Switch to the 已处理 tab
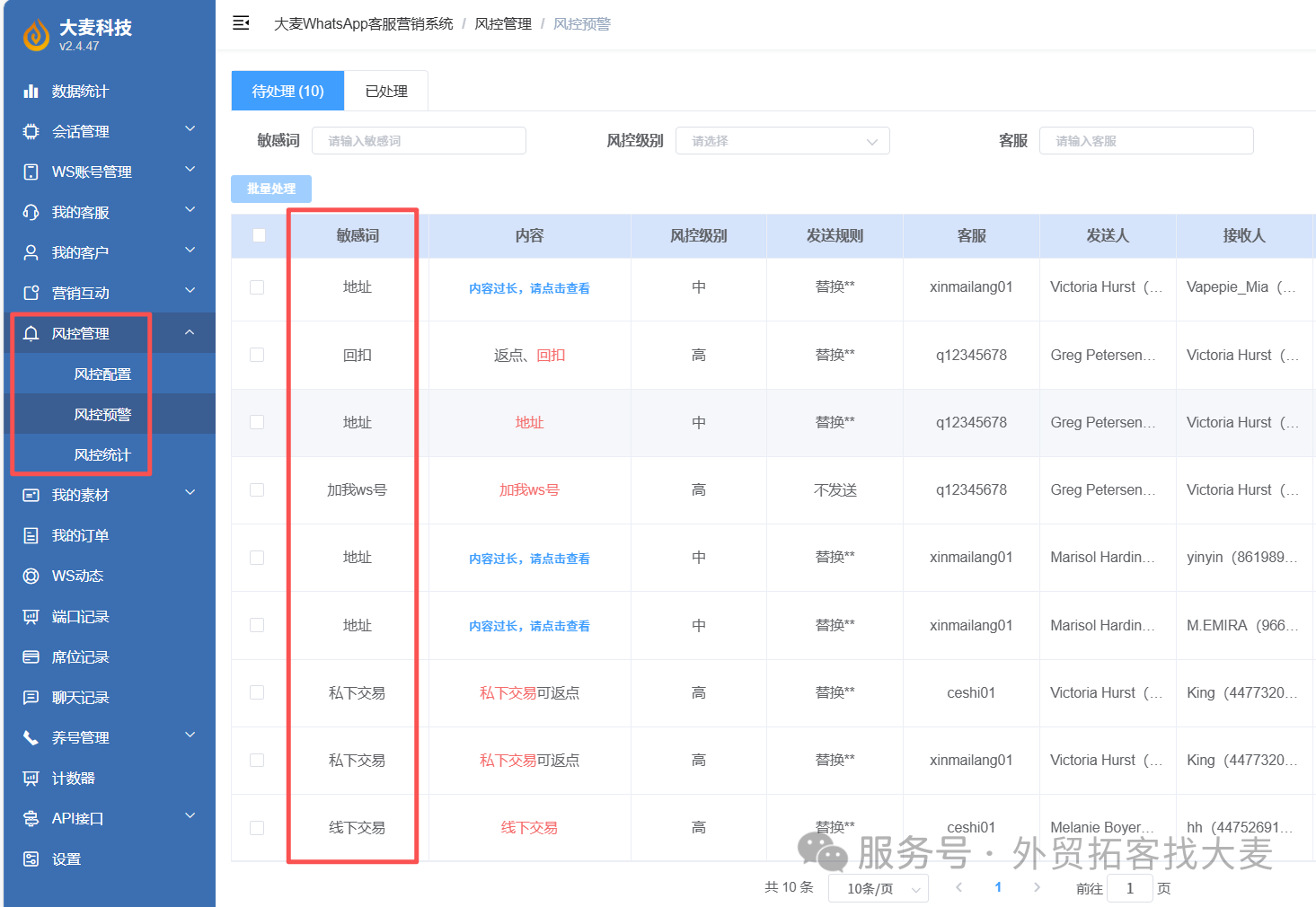 coord(386,91)
